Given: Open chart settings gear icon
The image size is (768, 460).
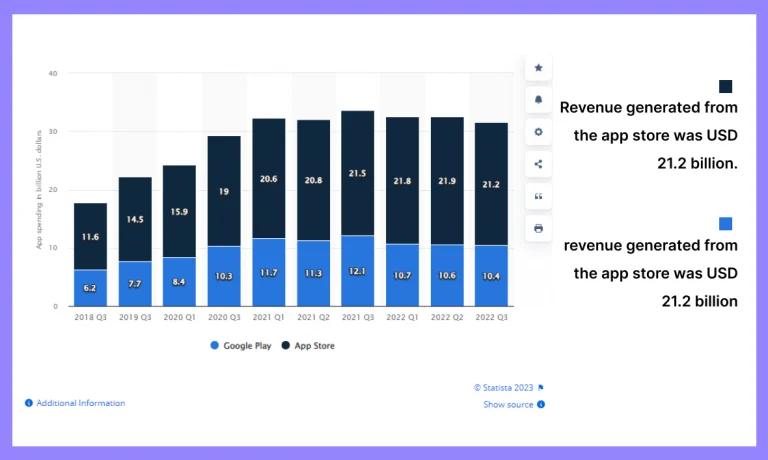Looking at the screenshot, I should 538,132.
